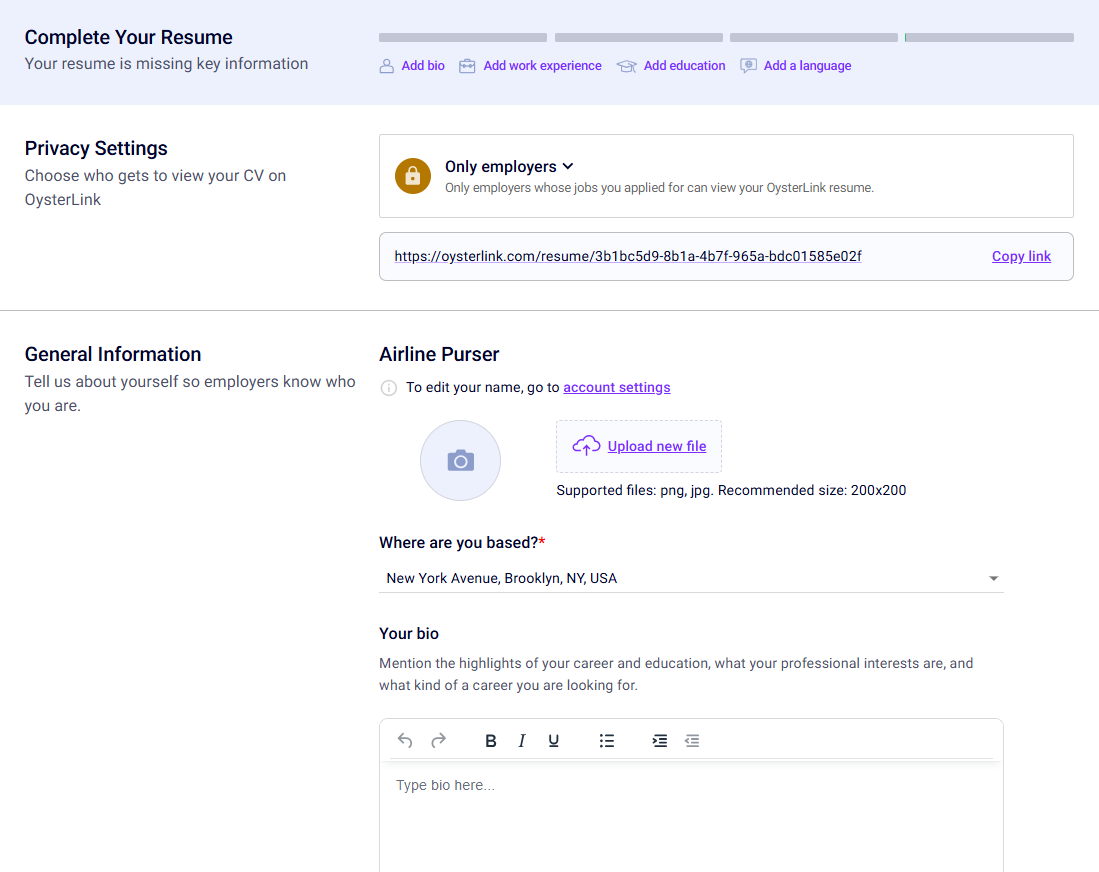The width and height of the screenshot is (1099, 872).
Task: Open the account settings link
Action: 617,387
